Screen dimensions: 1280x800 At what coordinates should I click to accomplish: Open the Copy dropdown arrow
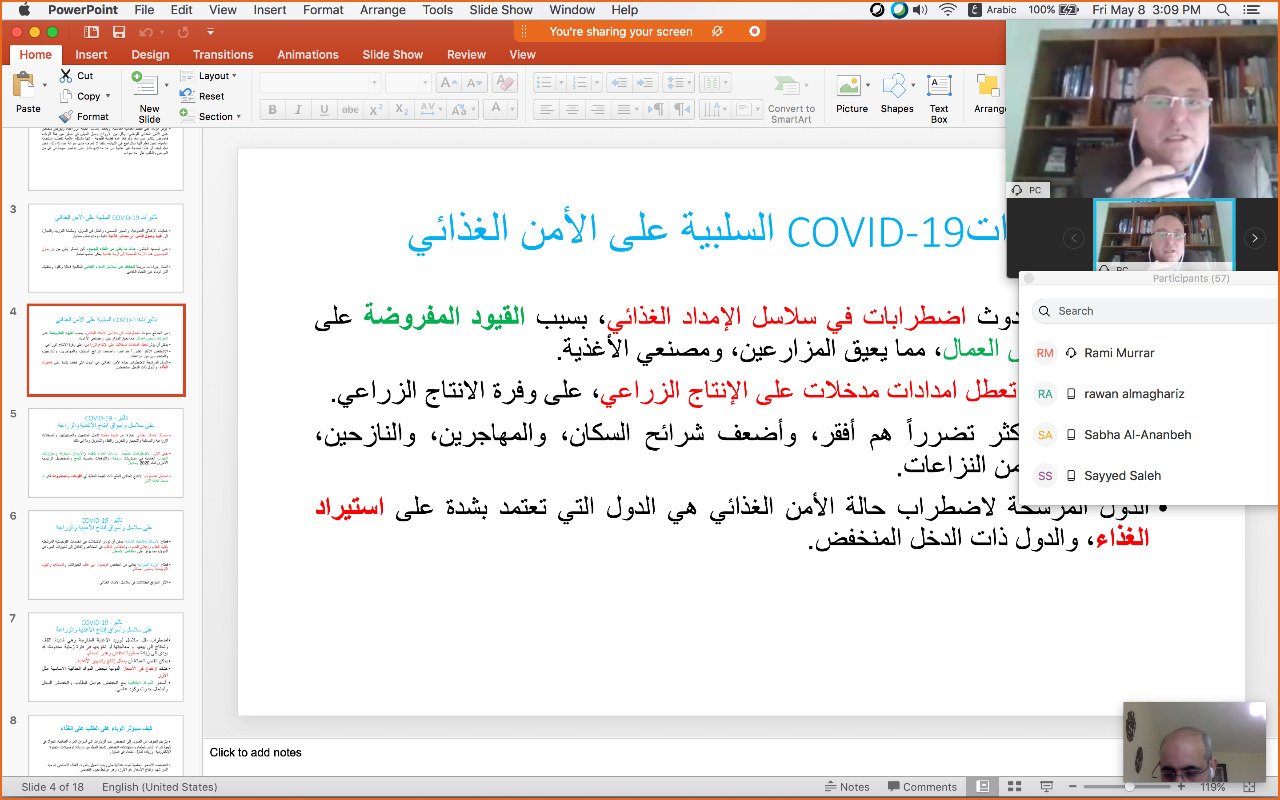click(x=108, y=97)
